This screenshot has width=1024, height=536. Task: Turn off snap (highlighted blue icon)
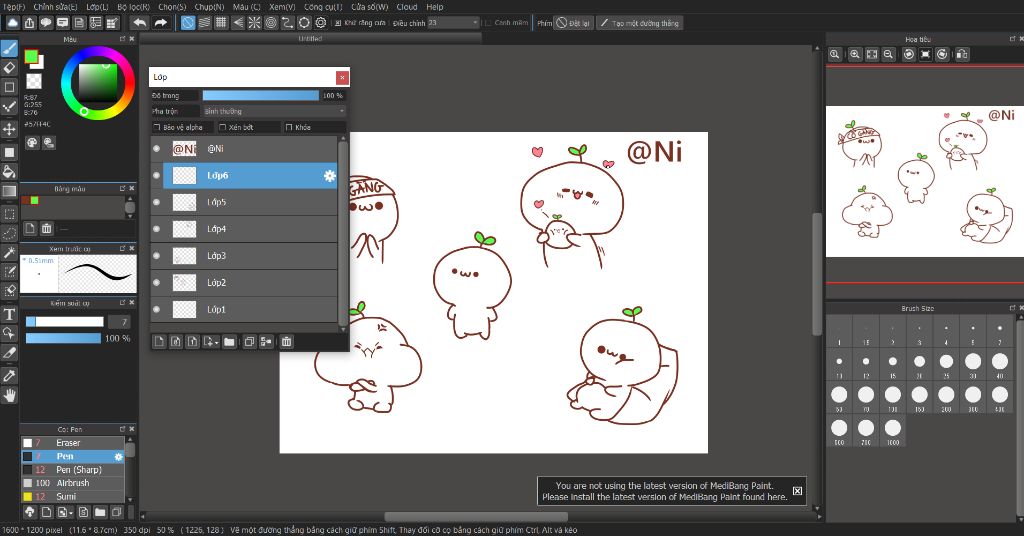pyautogui.click(x=188, y=23)
